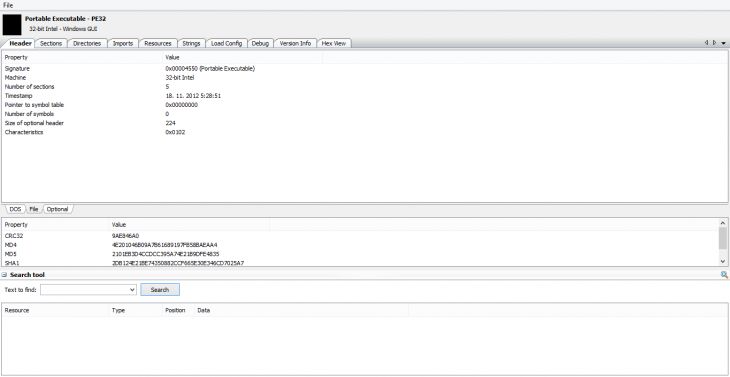Click scroll up arrow in hash list

click(723, 223)
